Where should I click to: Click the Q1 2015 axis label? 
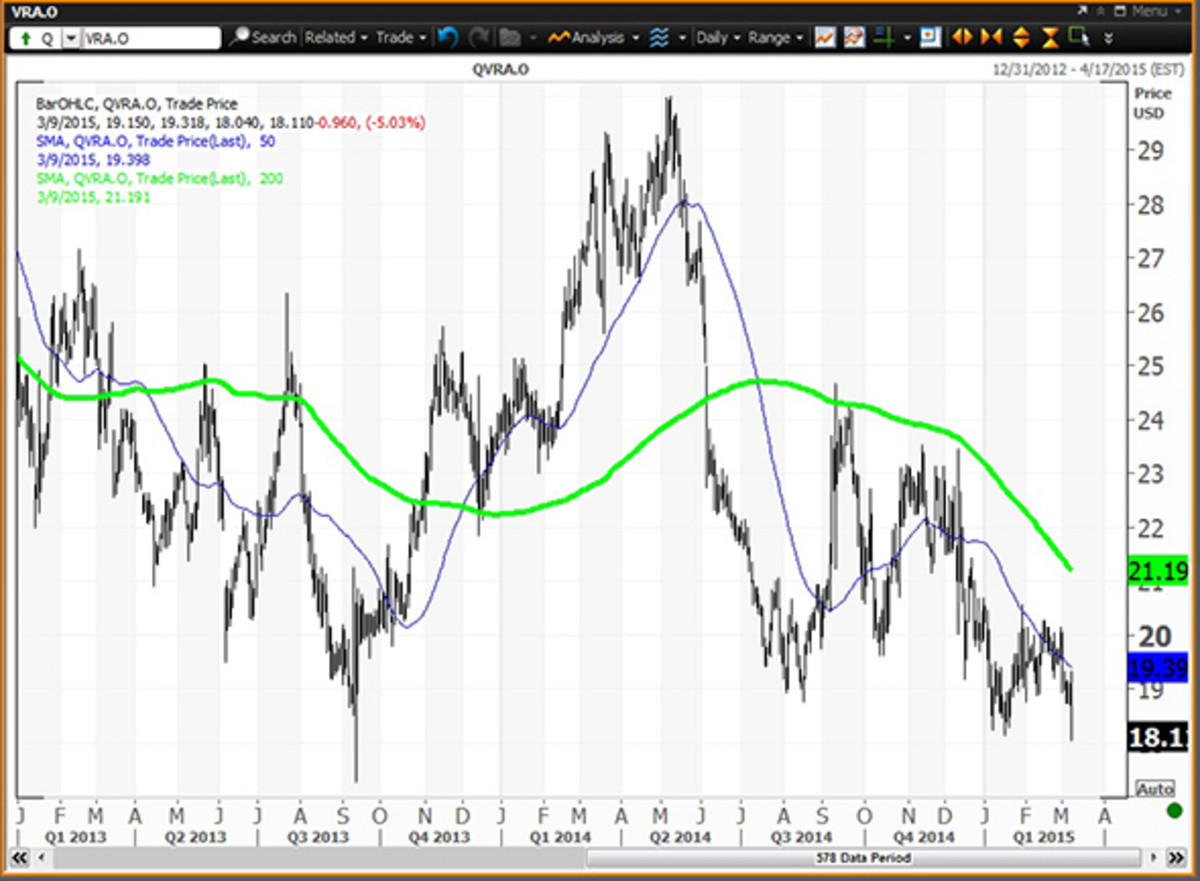[1046, 836]
